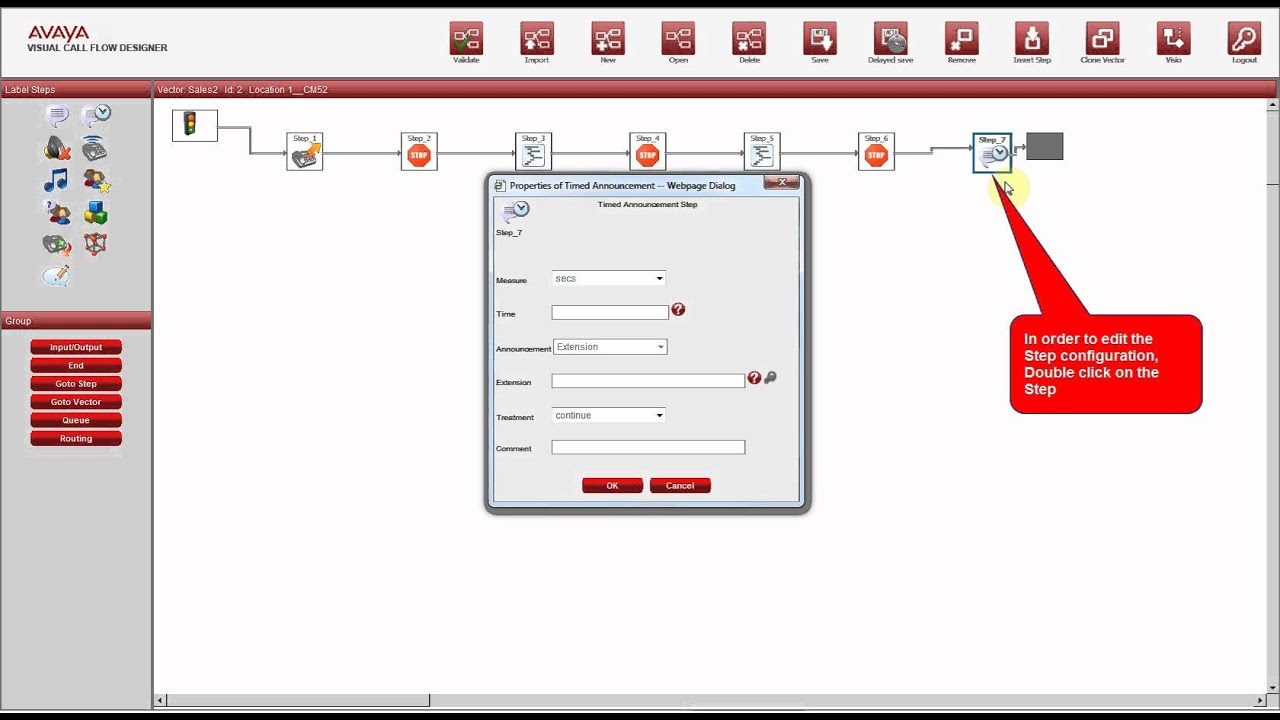Viewport: 1280px width, 720px height.
Task: Cancel the Timed Announcement dialog
Action: [x=680, y=485]
